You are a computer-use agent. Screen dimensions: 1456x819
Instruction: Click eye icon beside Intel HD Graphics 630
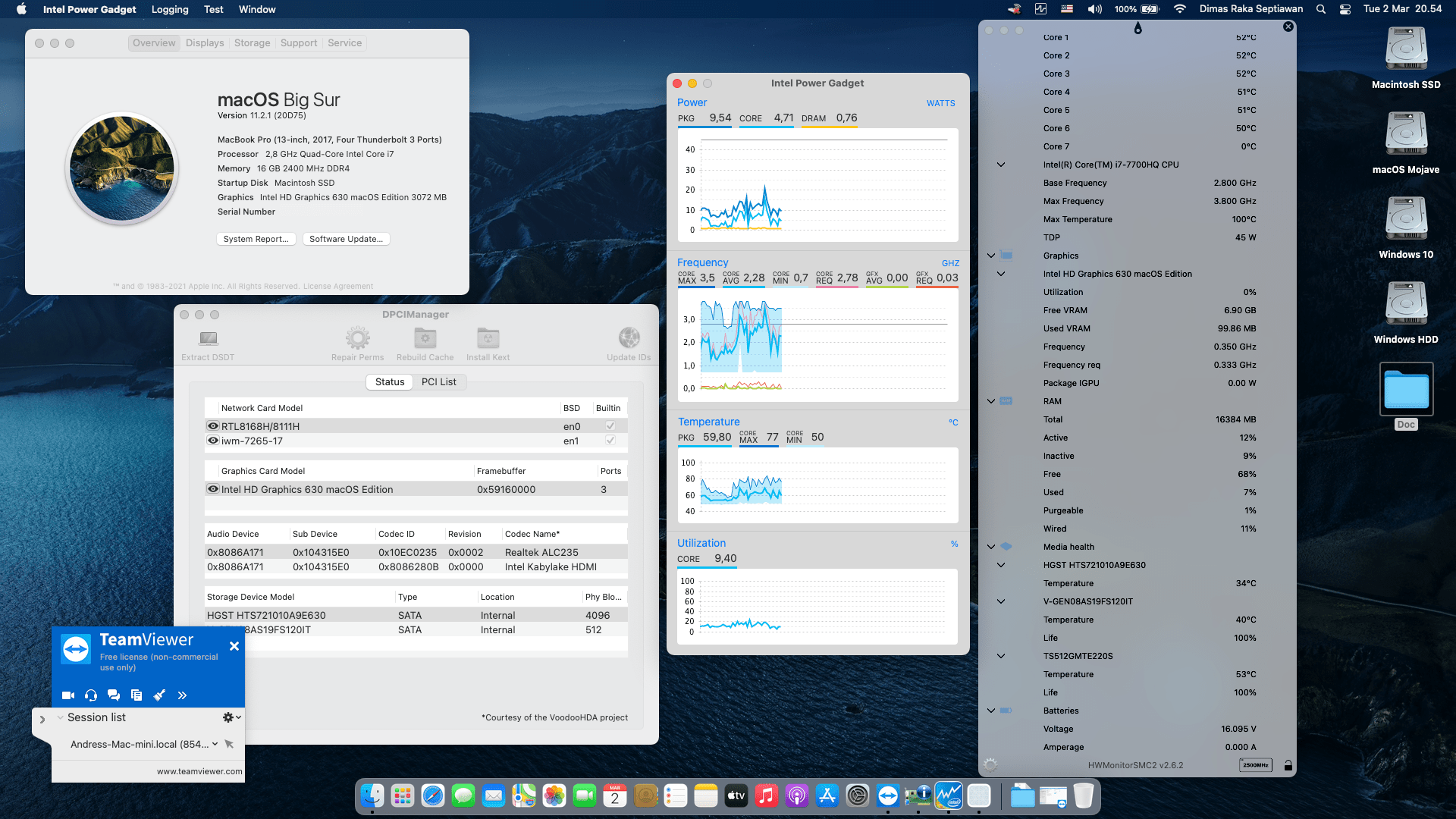pyautogui.click(x=213, y=489)
